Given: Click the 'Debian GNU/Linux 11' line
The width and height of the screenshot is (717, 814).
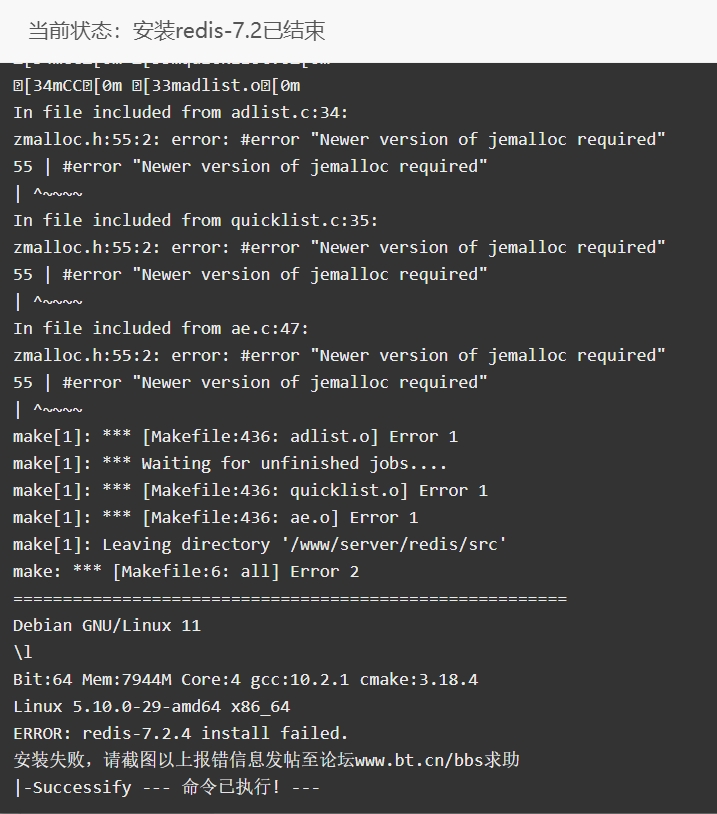Looking at the screenshot, I should [107, 626].
